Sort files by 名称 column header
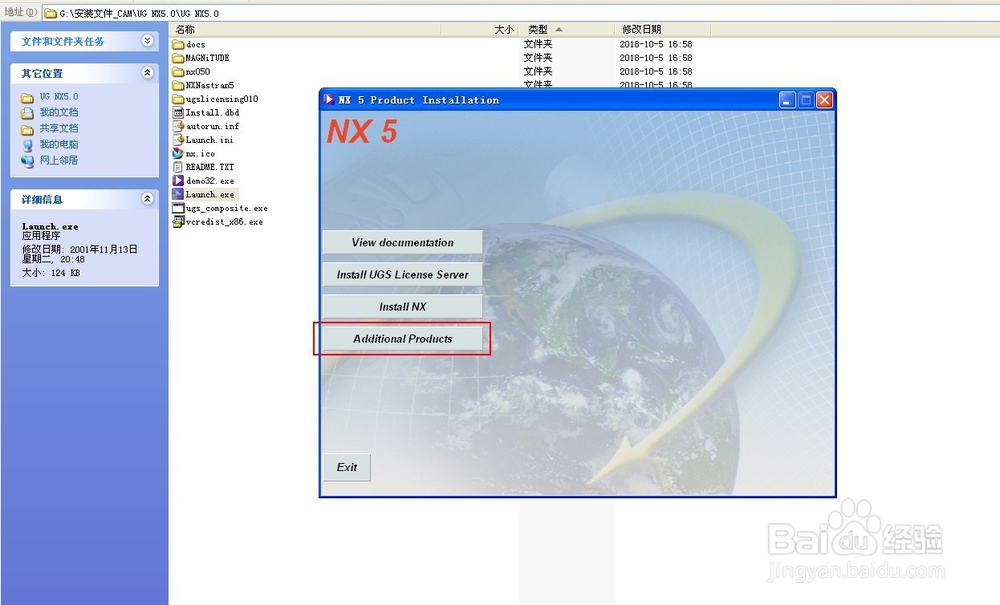 point(305,29)
